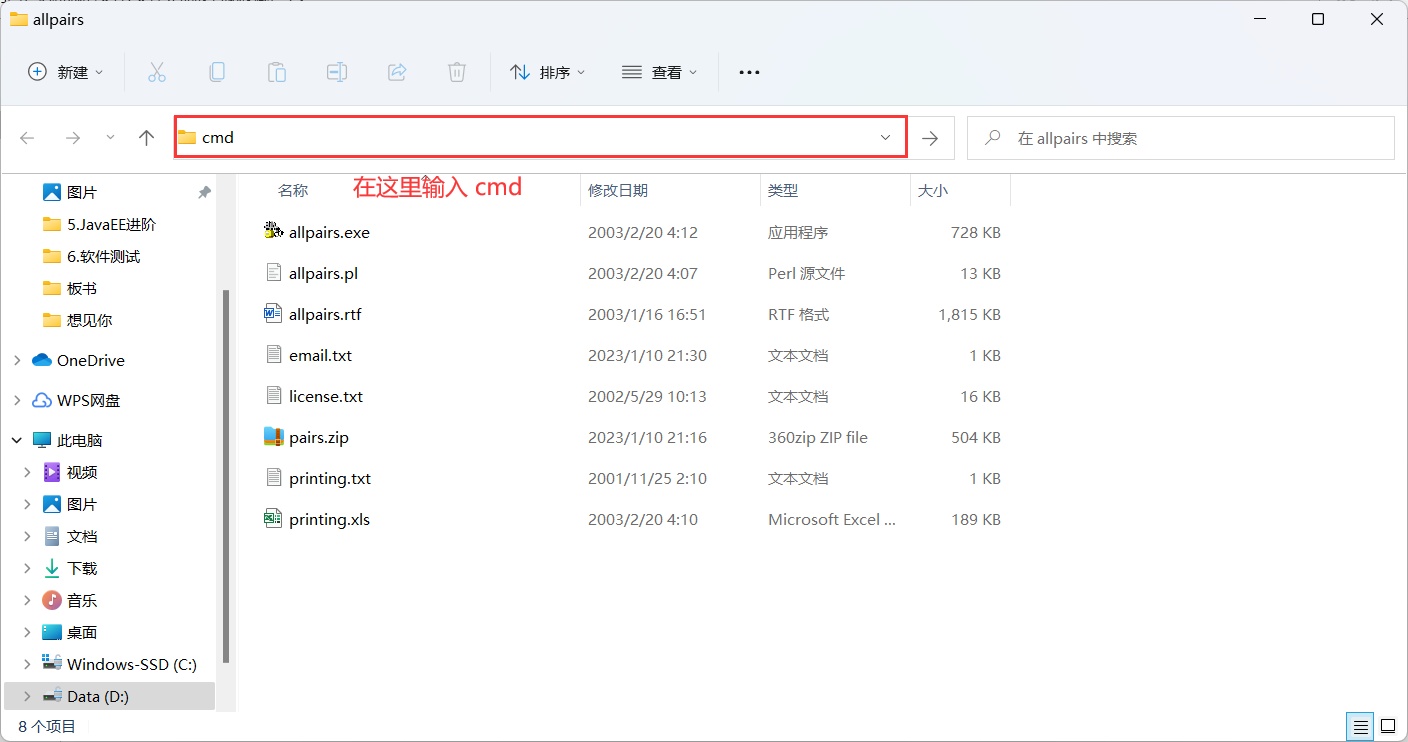
Task: Click the Cut scissors icon
Action: pos(157,72)
